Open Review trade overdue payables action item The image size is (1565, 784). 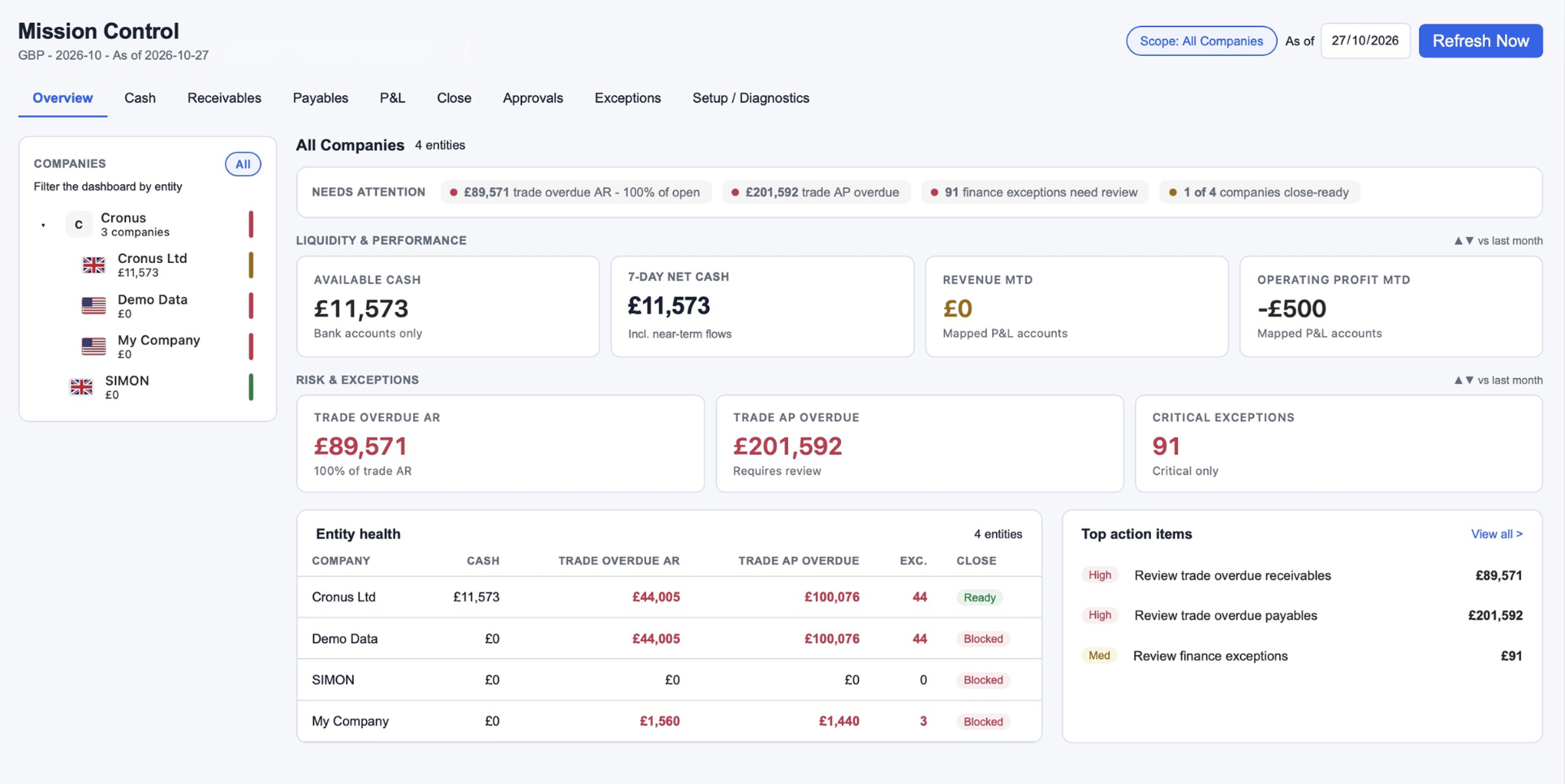click(1302, 615)
